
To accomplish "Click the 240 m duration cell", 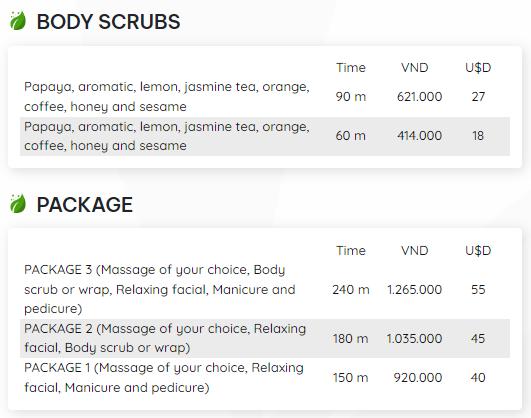I will (x=351, y=290).
